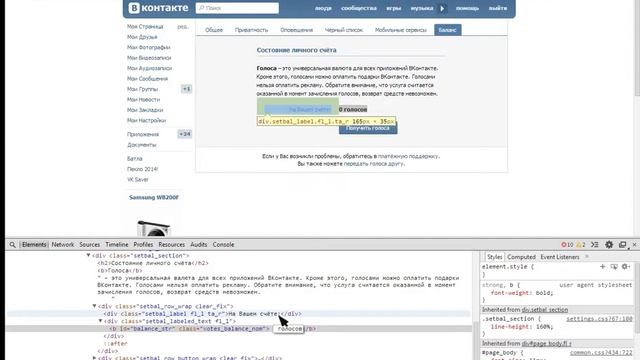Click the camera ad thumbnail image
Viewport: 640px width, 360px height.
pos(154,229)
